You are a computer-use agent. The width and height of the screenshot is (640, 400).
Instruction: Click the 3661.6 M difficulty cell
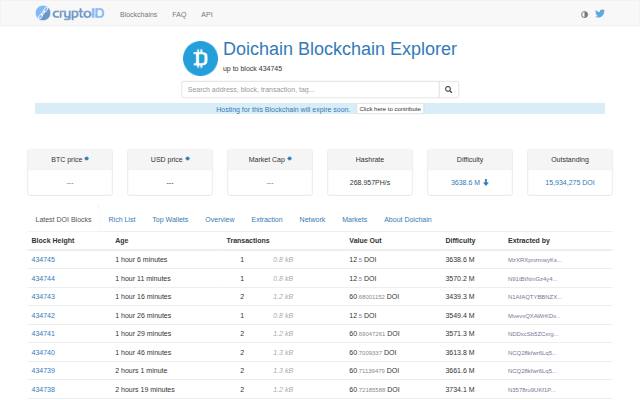460,371
